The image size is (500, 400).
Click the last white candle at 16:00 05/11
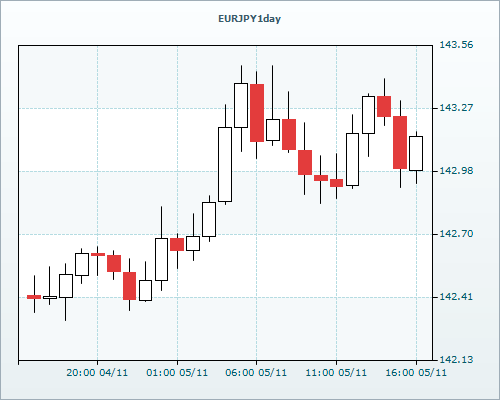pos(416,153)
